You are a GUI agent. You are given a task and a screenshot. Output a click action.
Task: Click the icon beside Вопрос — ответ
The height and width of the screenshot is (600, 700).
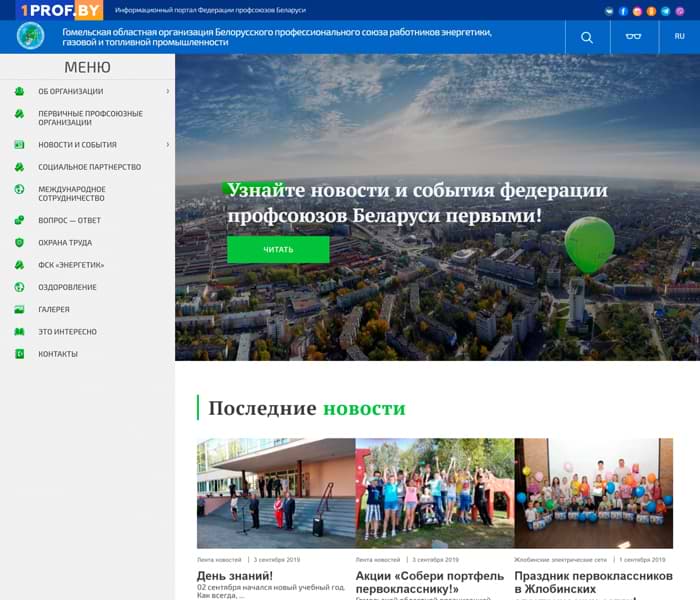click(19, 220)
